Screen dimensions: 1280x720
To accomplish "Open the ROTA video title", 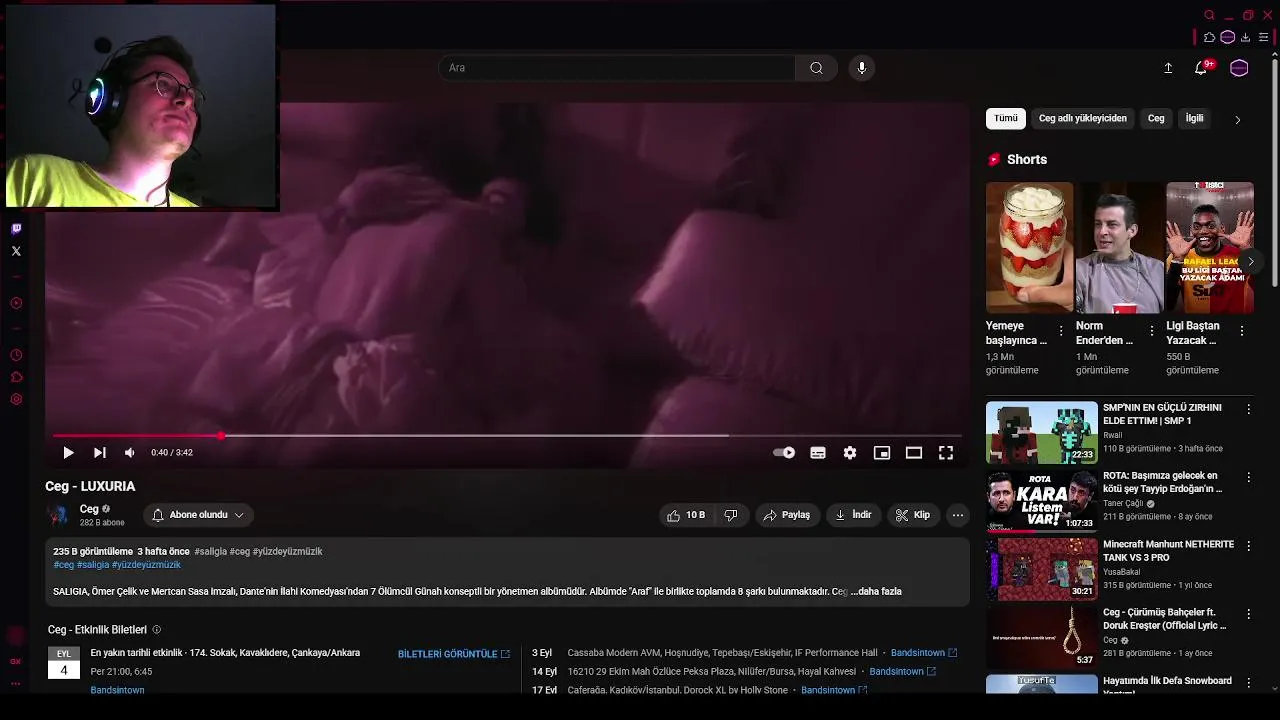I will pos(1162,482).
